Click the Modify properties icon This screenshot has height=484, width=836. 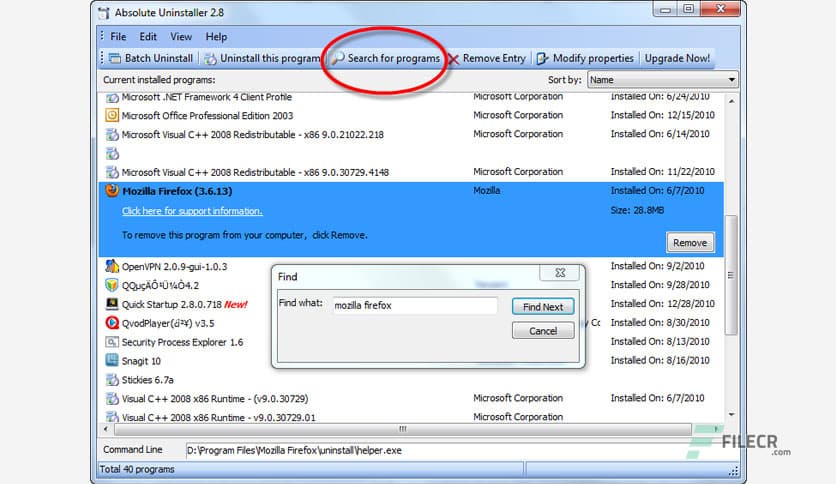542,58
